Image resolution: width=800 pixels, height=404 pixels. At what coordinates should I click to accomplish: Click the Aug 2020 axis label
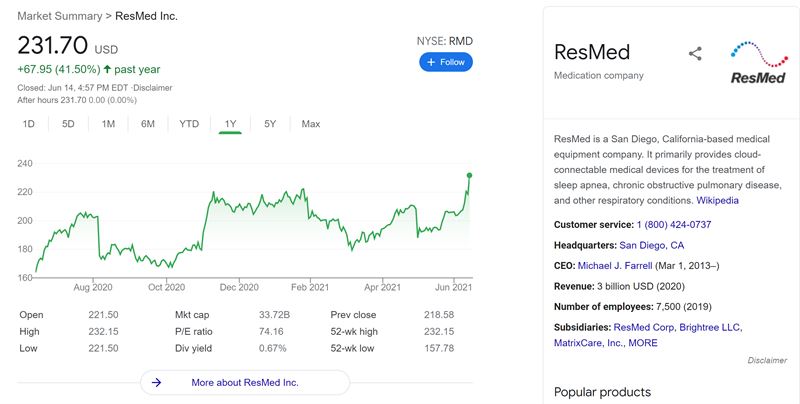tap(93, 287)
